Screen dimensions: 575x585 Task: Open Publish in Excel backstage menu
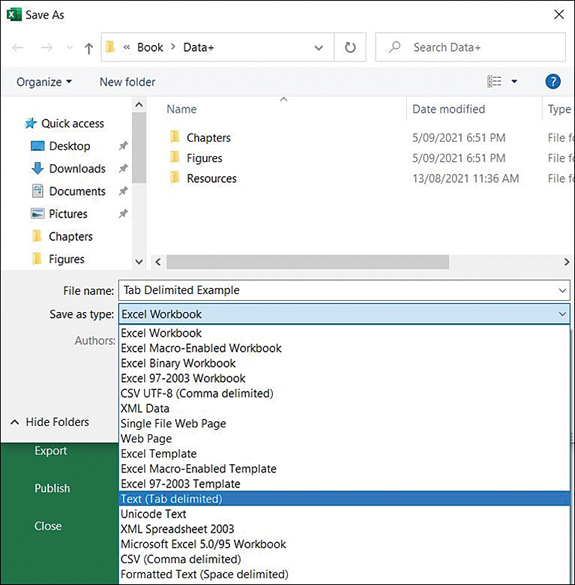[x=52, y=488]
